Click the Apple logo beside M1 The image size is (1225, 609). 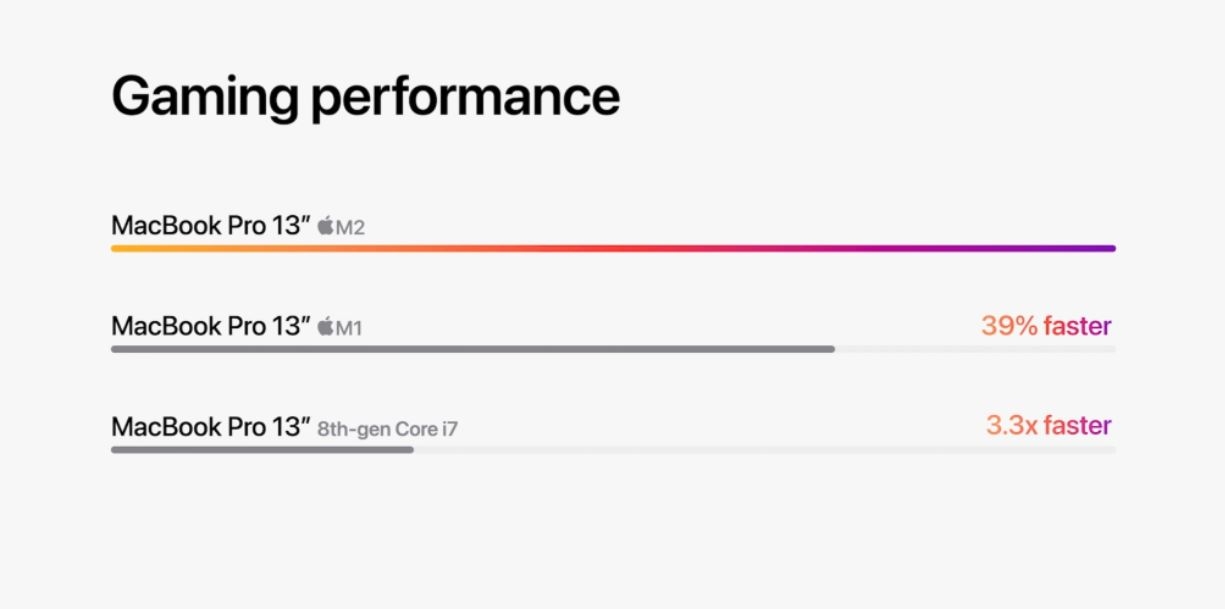coord(325,326)
